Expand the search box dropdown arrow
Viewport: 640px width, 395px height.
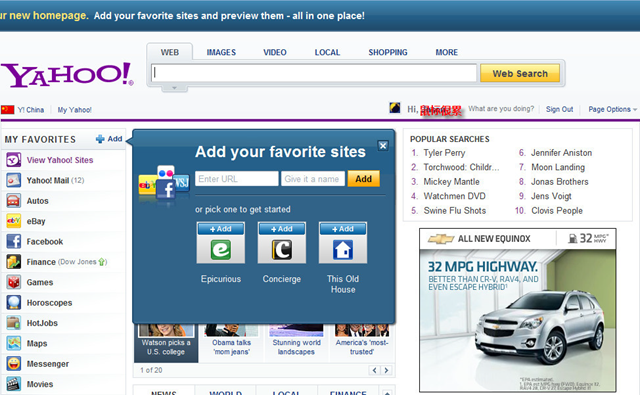pyautogui.click(x=174, y=88)
